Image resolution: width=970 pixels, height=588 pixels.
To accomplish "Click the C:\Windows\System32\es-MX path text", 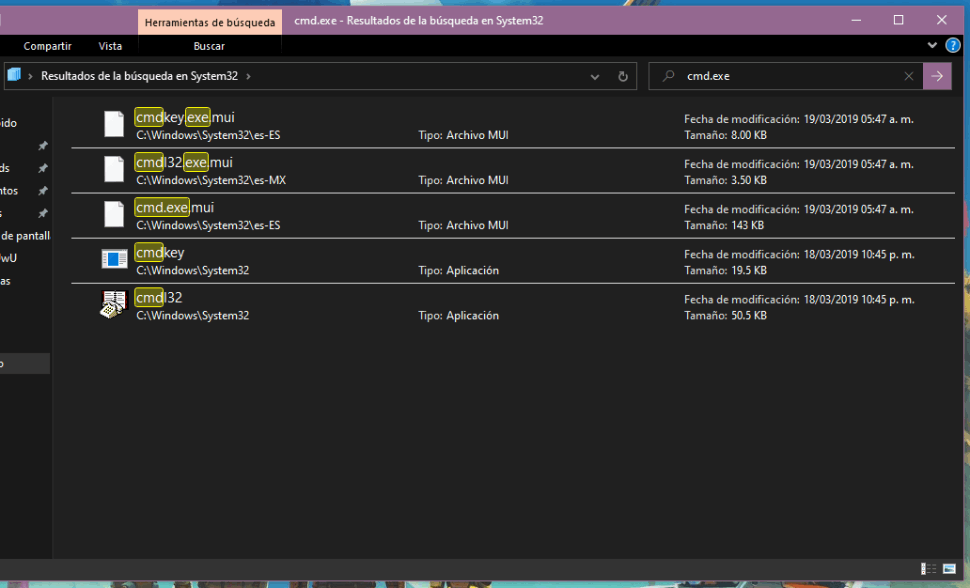I will 211,180.
